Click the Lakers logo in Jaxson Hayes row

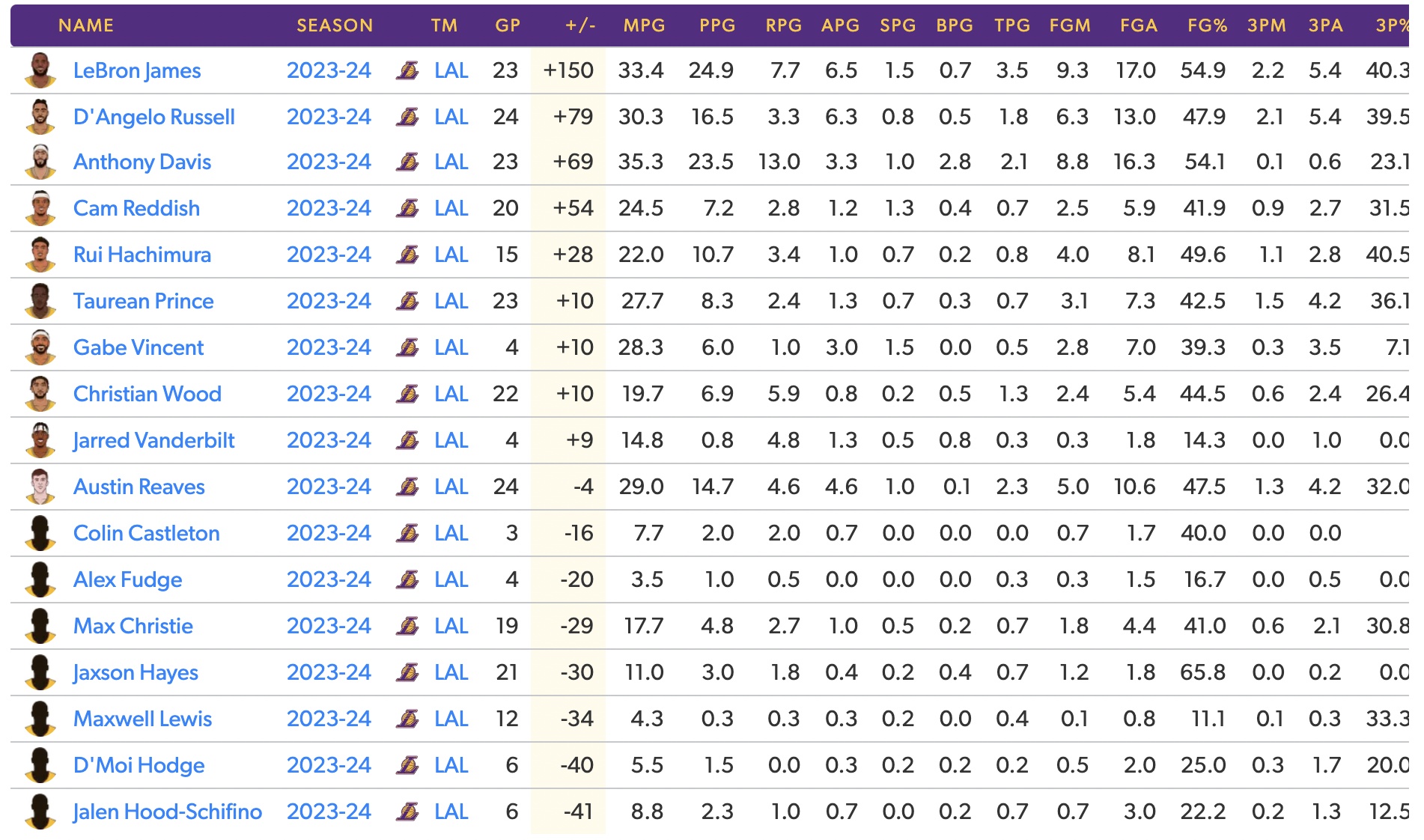407,672
